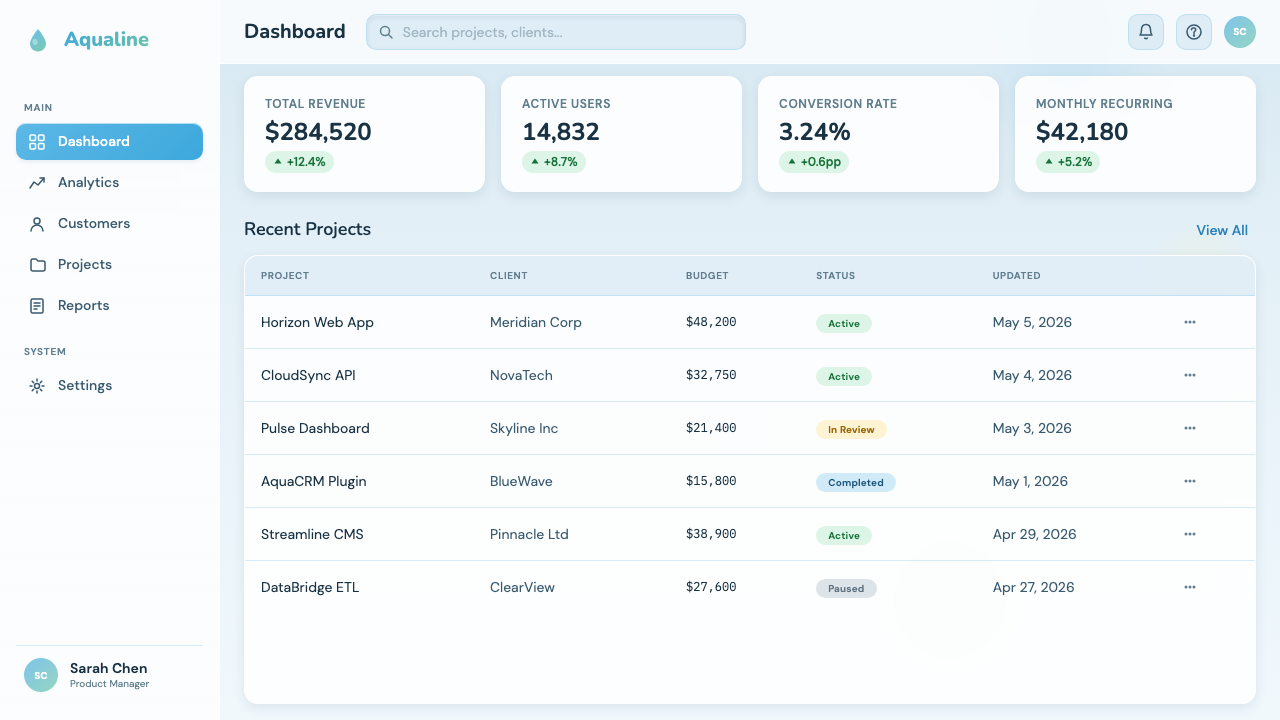Image resolution: width=1280 pixels, height=720 pixels.
Task: Open the notifications bell icon
Action: coord(1146,32)
